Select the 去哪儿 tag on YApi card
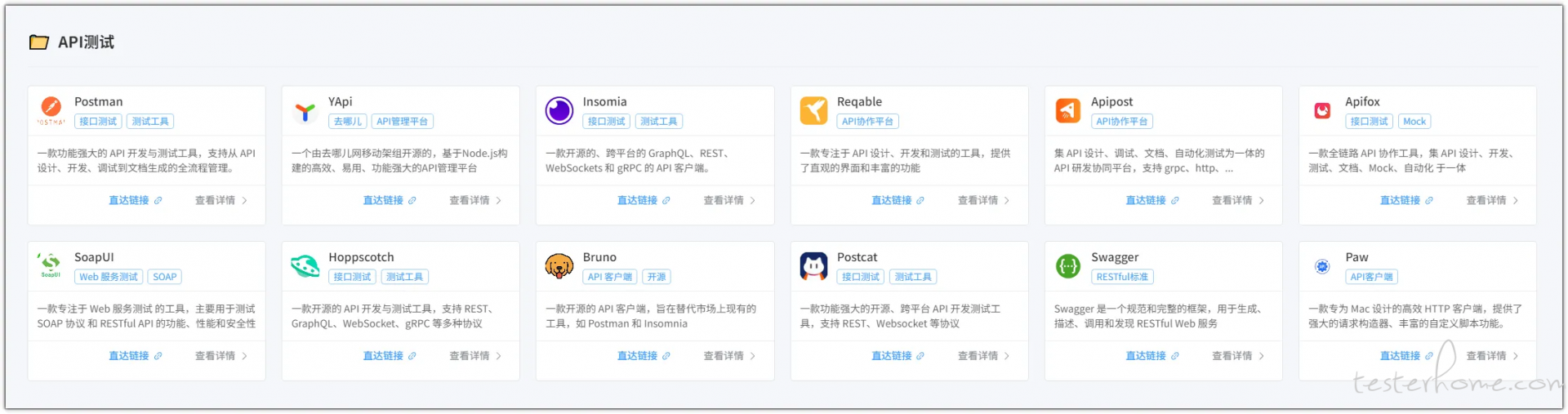 tap(348, 122)
